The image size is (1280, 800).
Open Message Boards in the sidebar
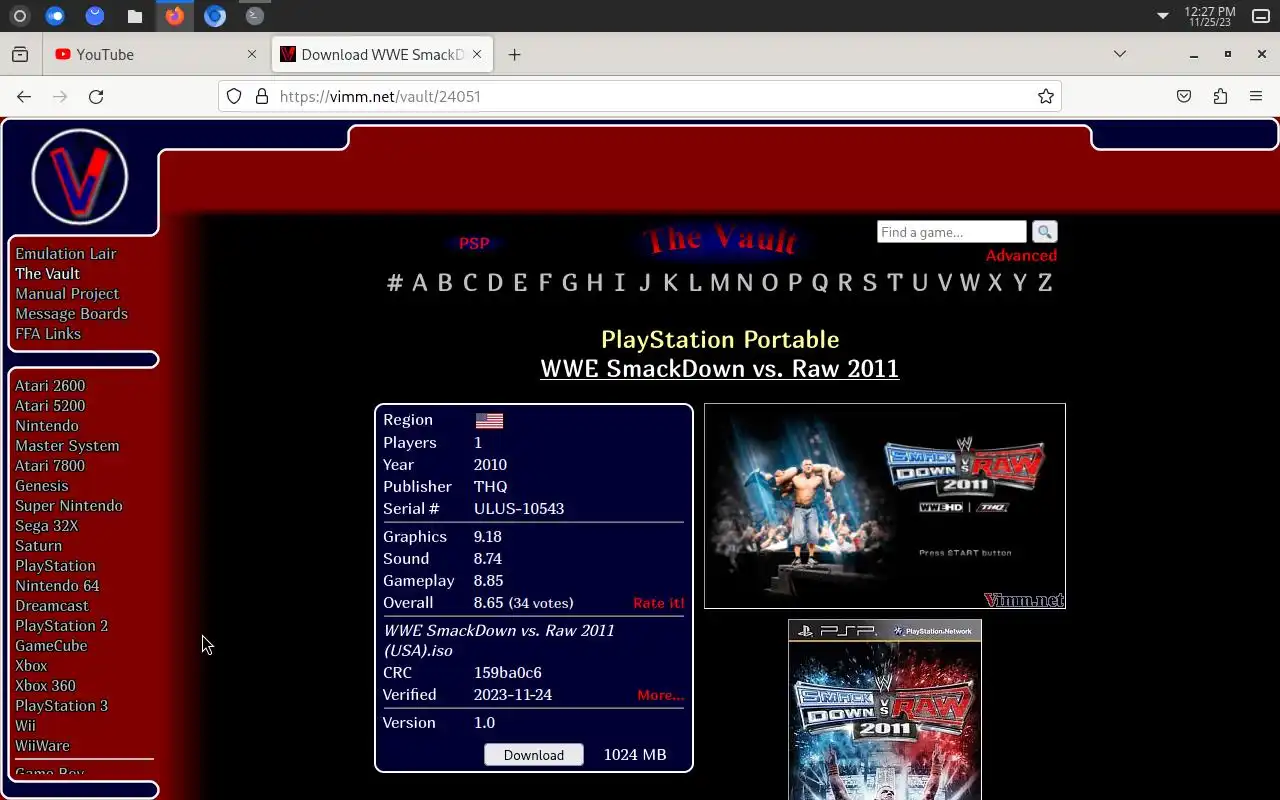[71, 314]
